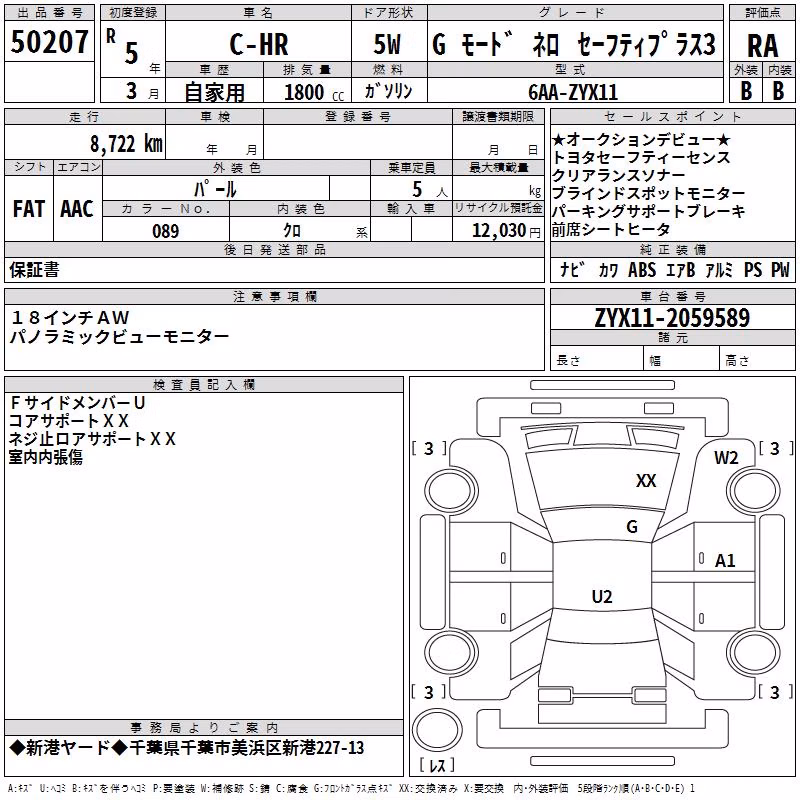The image size is (800, 800).
Task: Select the mileage value 8,722 km
Action: coord(127,143)
